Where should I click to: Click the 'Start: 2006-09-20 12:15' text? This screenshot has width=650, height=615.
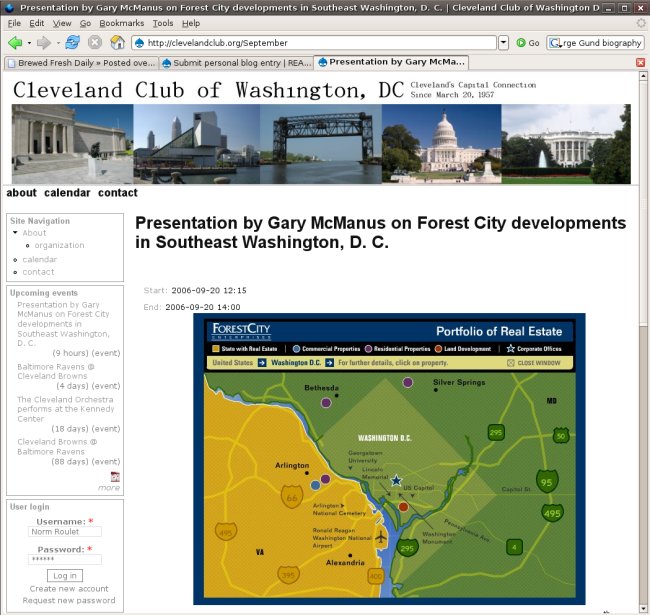pos(195,291)
